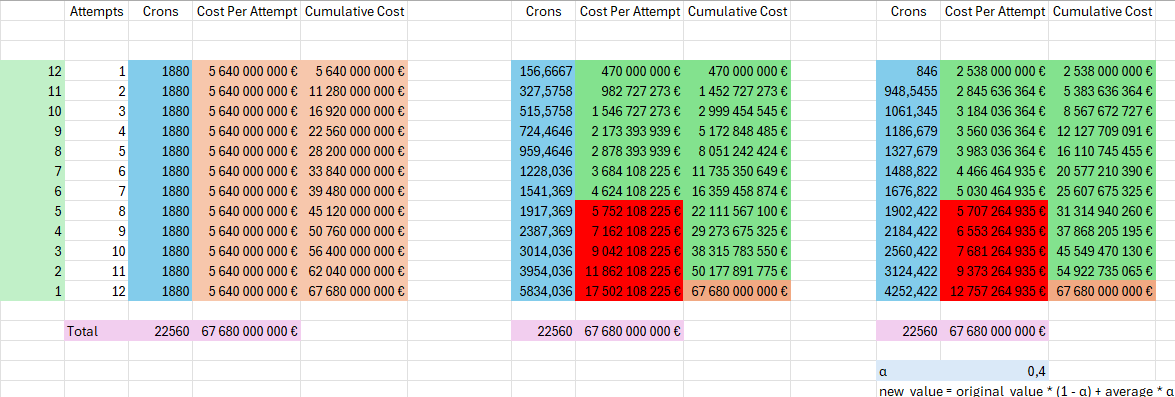Select red cell 9 042 108 225 €
The height and width of the screenshot is (397, 1175).
click(x=629, y=251)
